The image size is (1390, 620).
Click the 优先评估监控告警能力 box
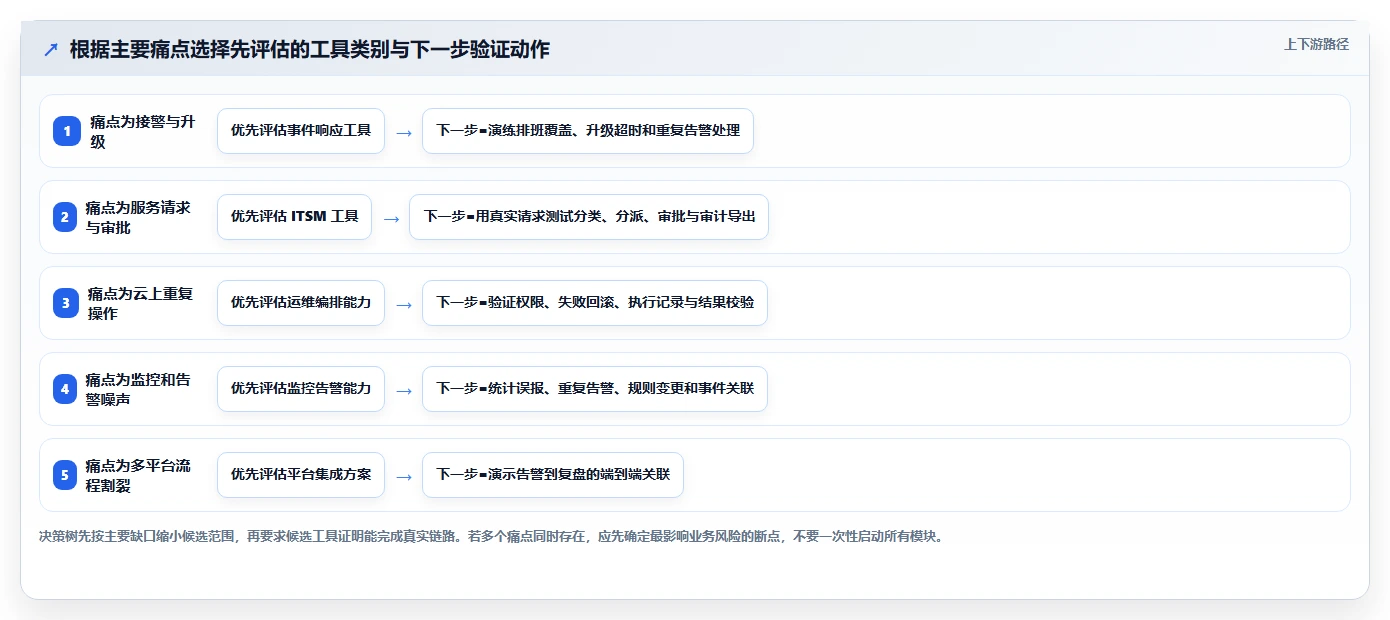coord(301,389)
